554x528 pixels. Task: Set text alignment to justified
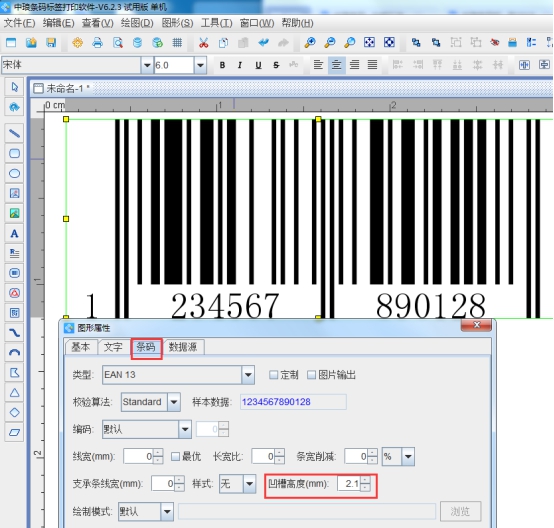point(372,65)
